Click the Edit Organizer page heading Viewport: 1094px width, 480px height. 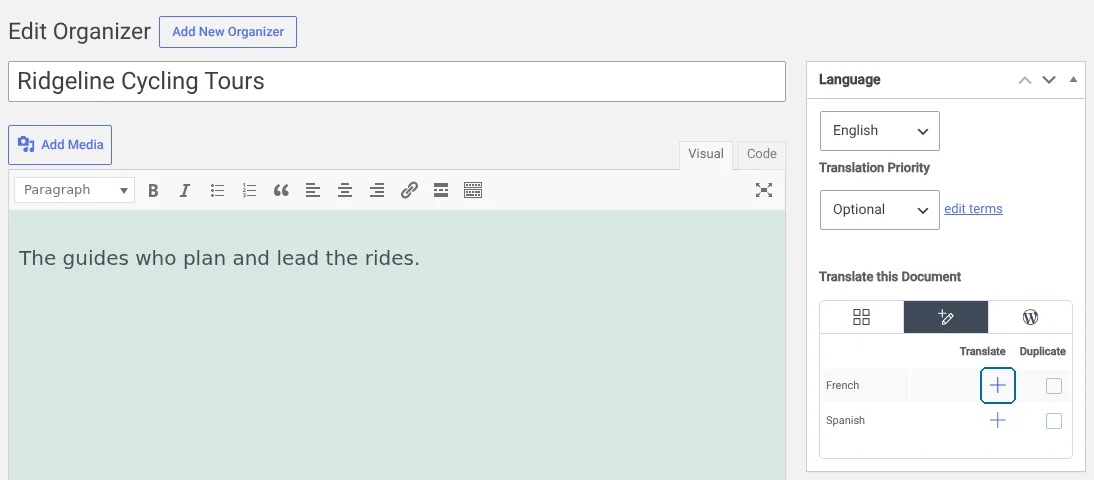[x=80, y=32]
